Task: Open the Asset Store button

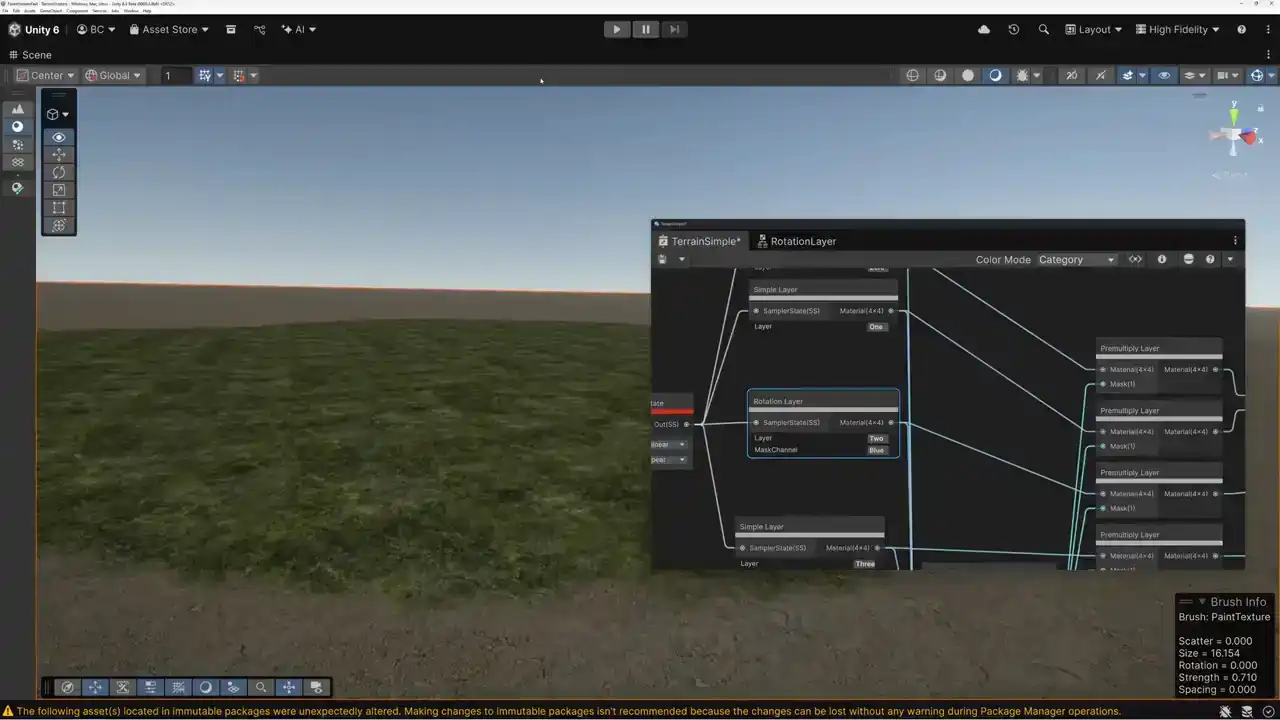Action: (x=169, y=30)
